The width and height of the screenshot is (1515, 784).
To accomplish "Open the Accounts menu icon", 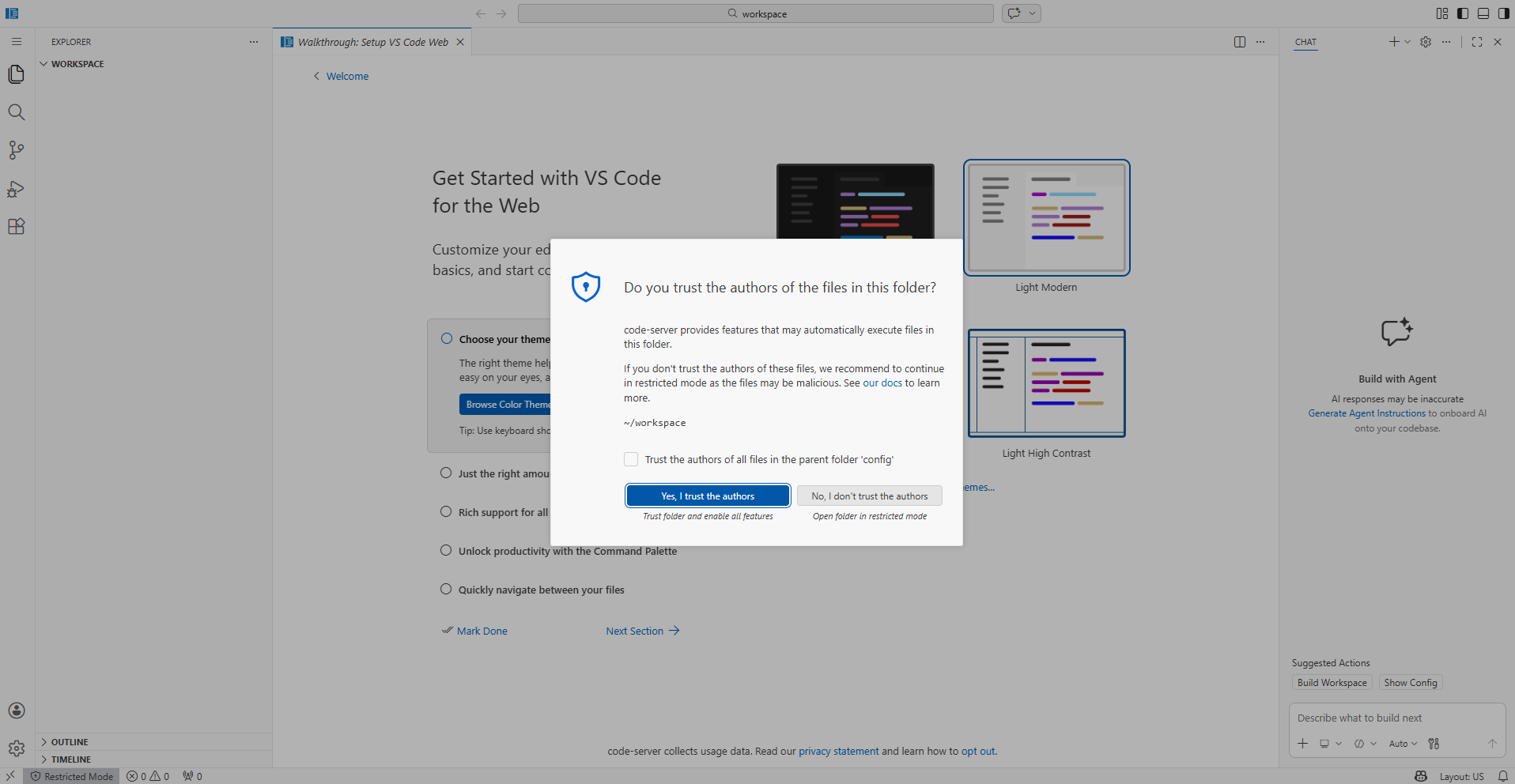I will (x=17, y=710).
